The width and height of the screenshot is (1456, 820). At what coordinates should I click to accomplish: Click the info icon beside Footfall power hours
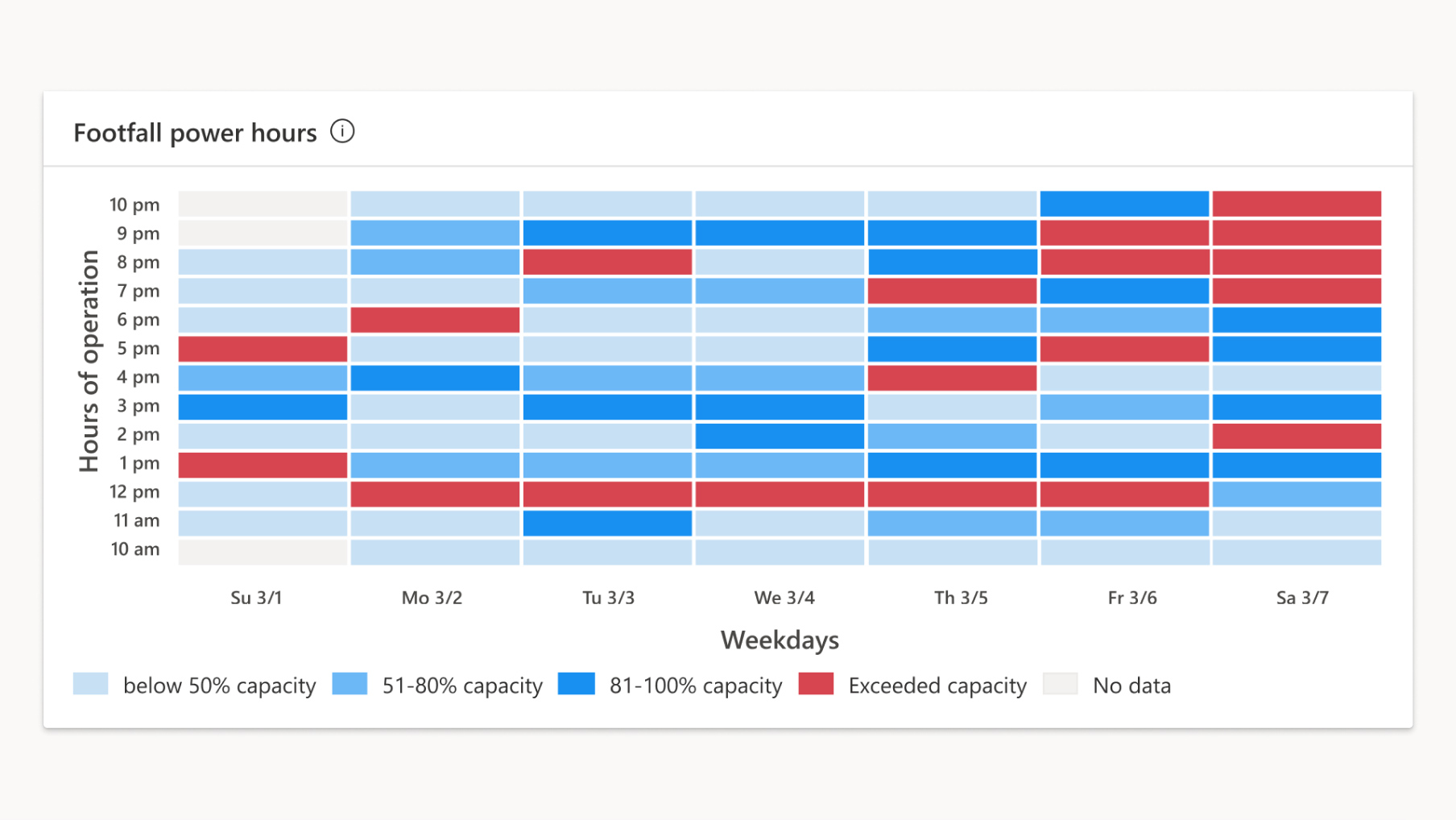342,131
